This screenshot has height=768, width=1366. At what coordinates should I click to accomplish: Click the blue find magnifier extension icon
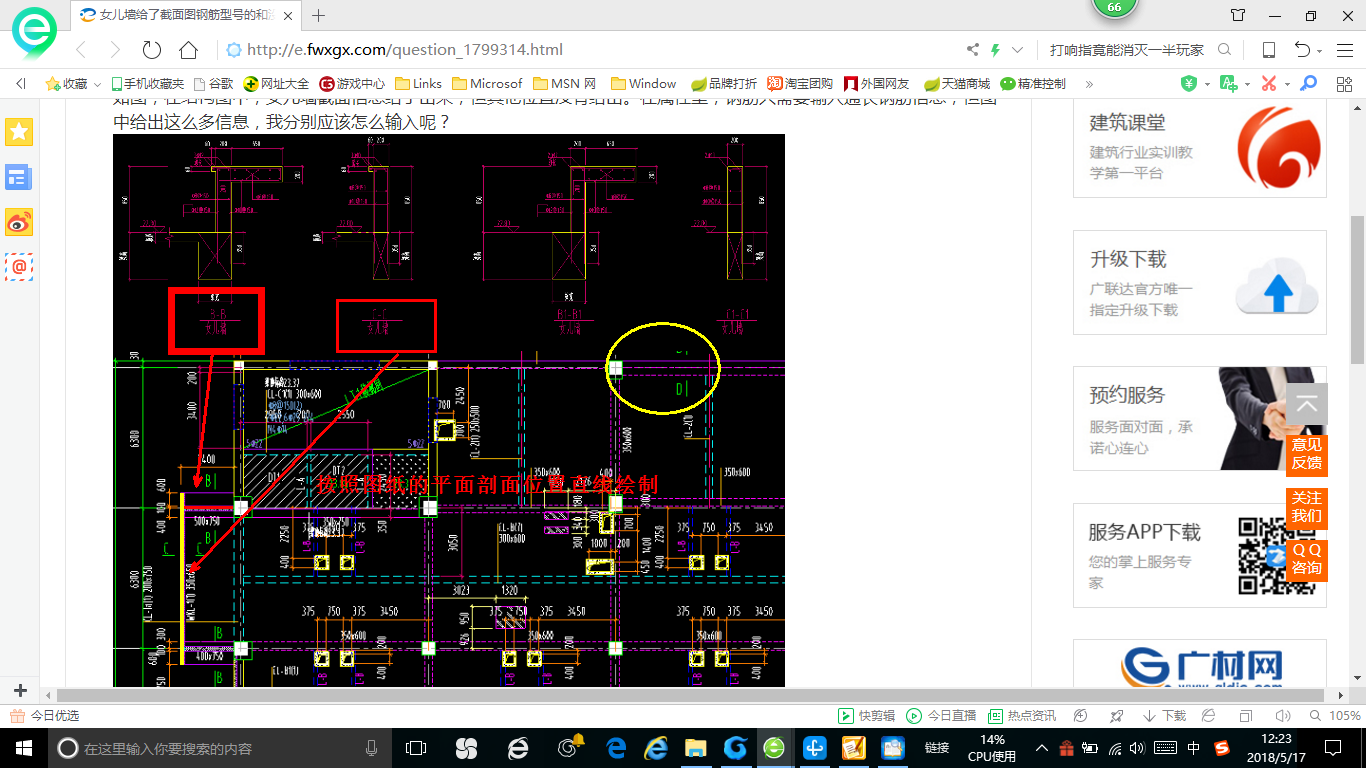click(x=1308, y=84)
